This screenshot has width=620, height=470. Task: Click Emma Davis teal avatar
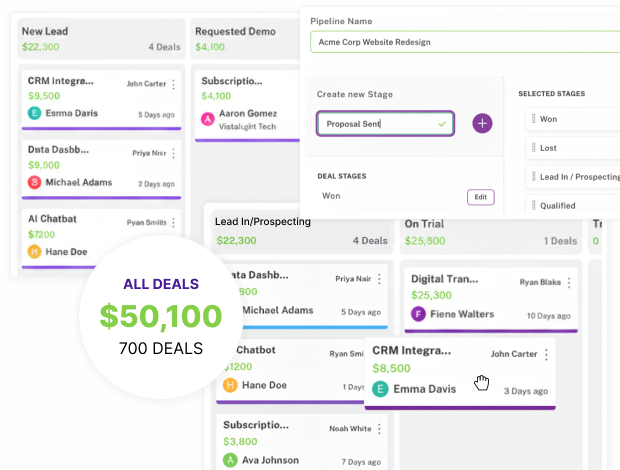click(380, 389)
